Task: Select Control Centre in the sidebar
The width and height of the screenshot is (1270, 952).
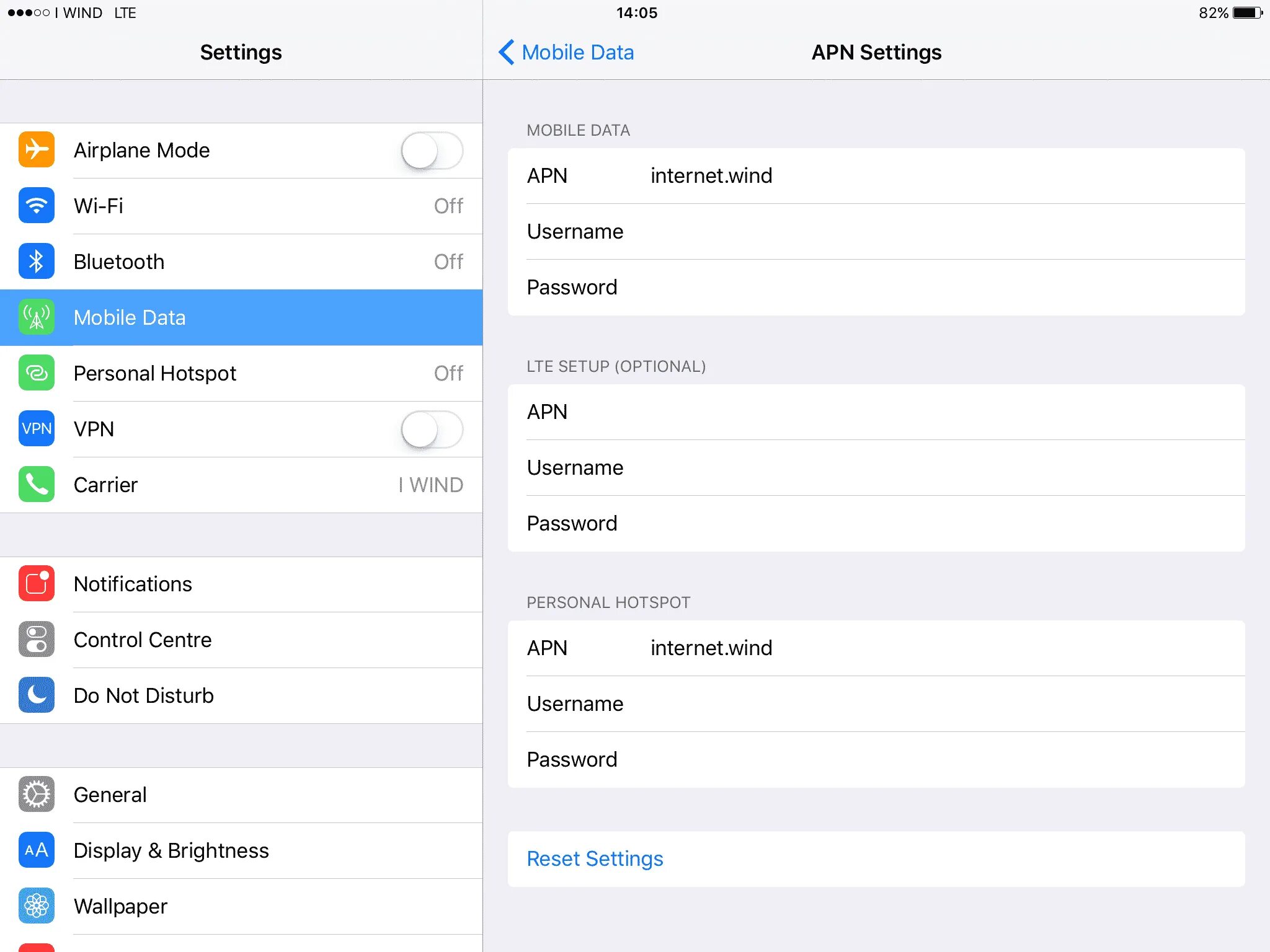Action: point(143,640)
